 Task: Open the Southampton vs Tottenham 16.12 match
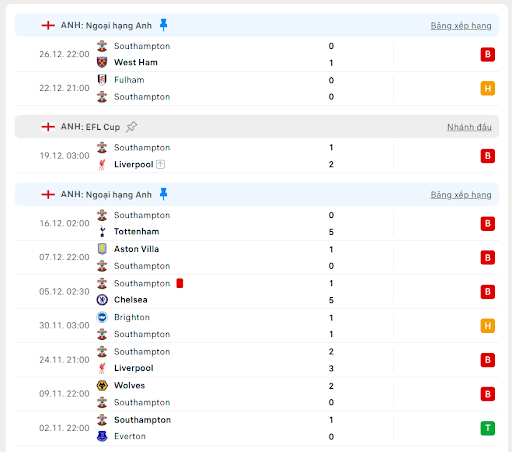(x=257, y=223)
